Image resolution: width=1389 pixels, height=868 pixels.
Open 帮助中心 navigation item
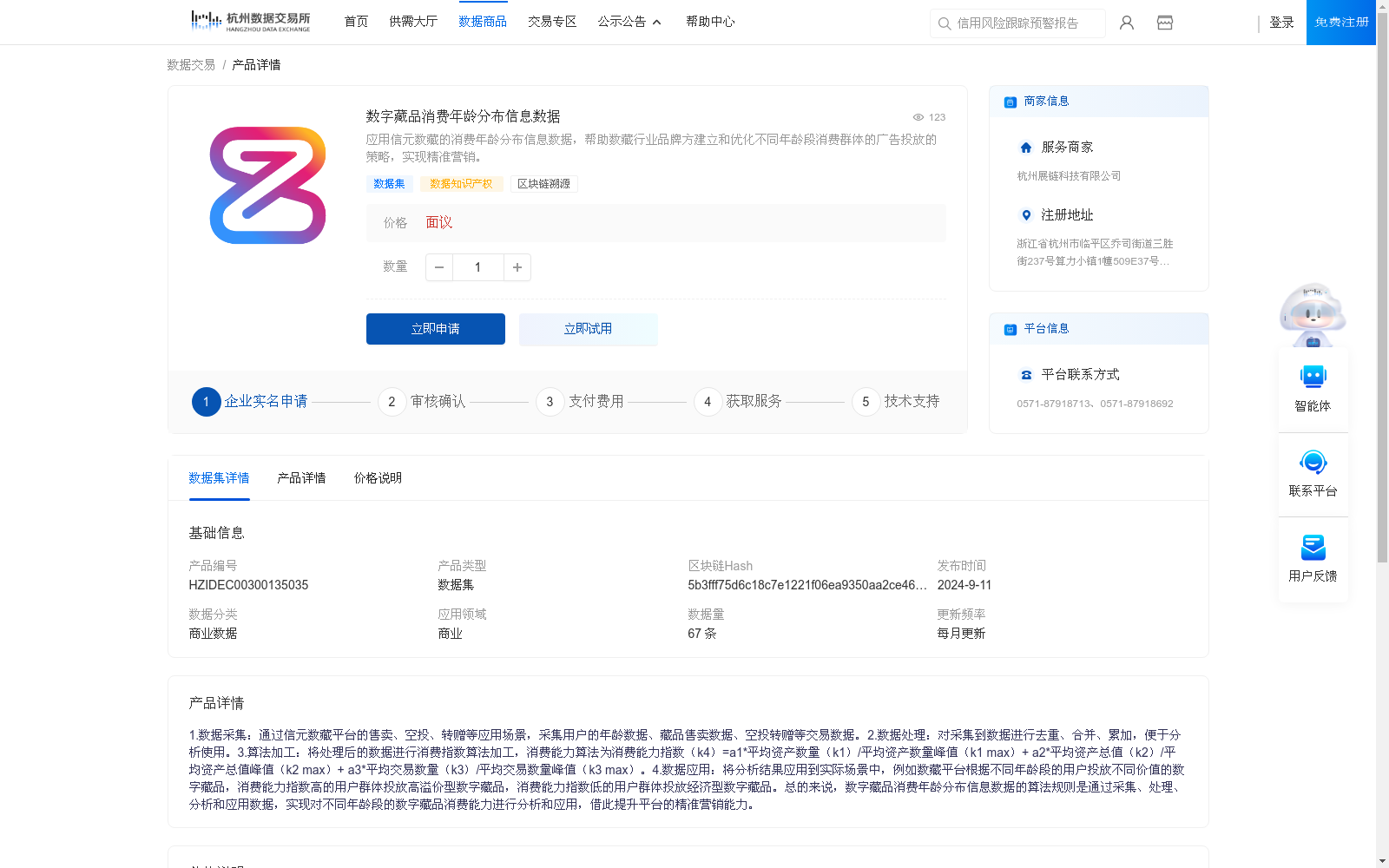(x=710, y=22)
